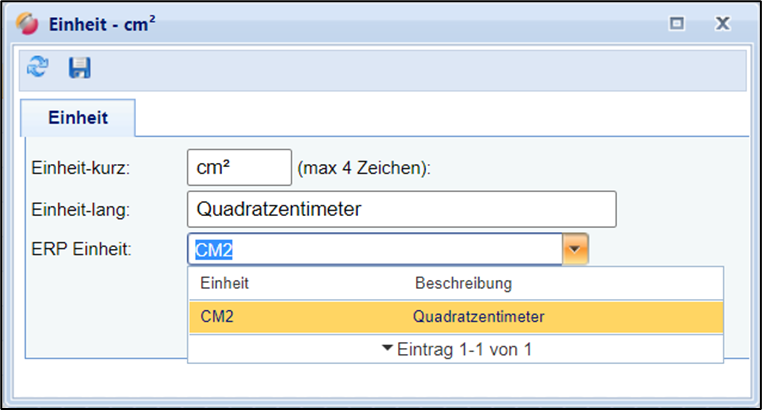Image resolution: width=762 pixels, height=410 pixels.
Task: Sort by the Einheit column header
Action: point(225,284)
